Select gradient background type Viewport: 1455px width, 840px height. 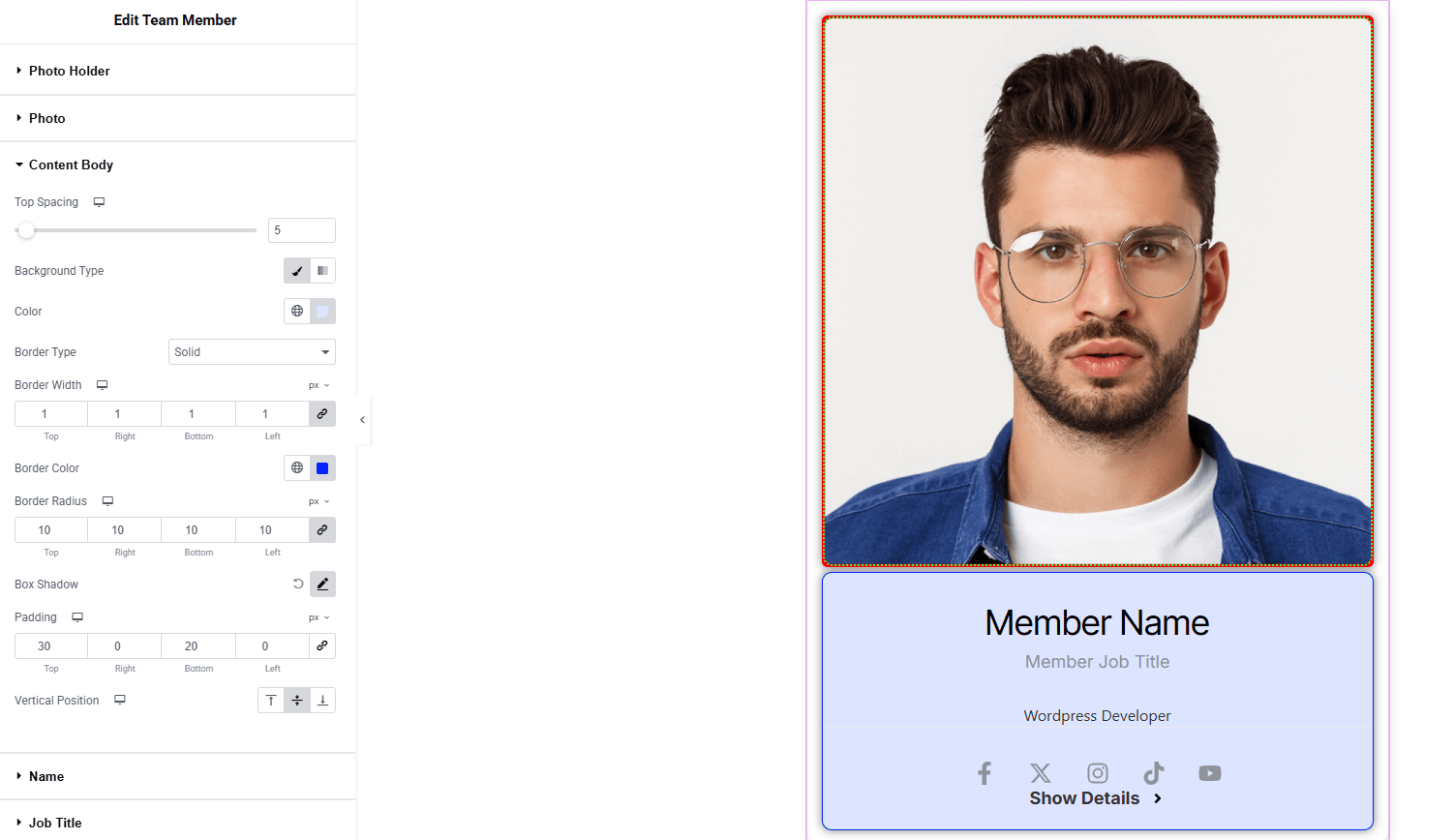[322, 271]
